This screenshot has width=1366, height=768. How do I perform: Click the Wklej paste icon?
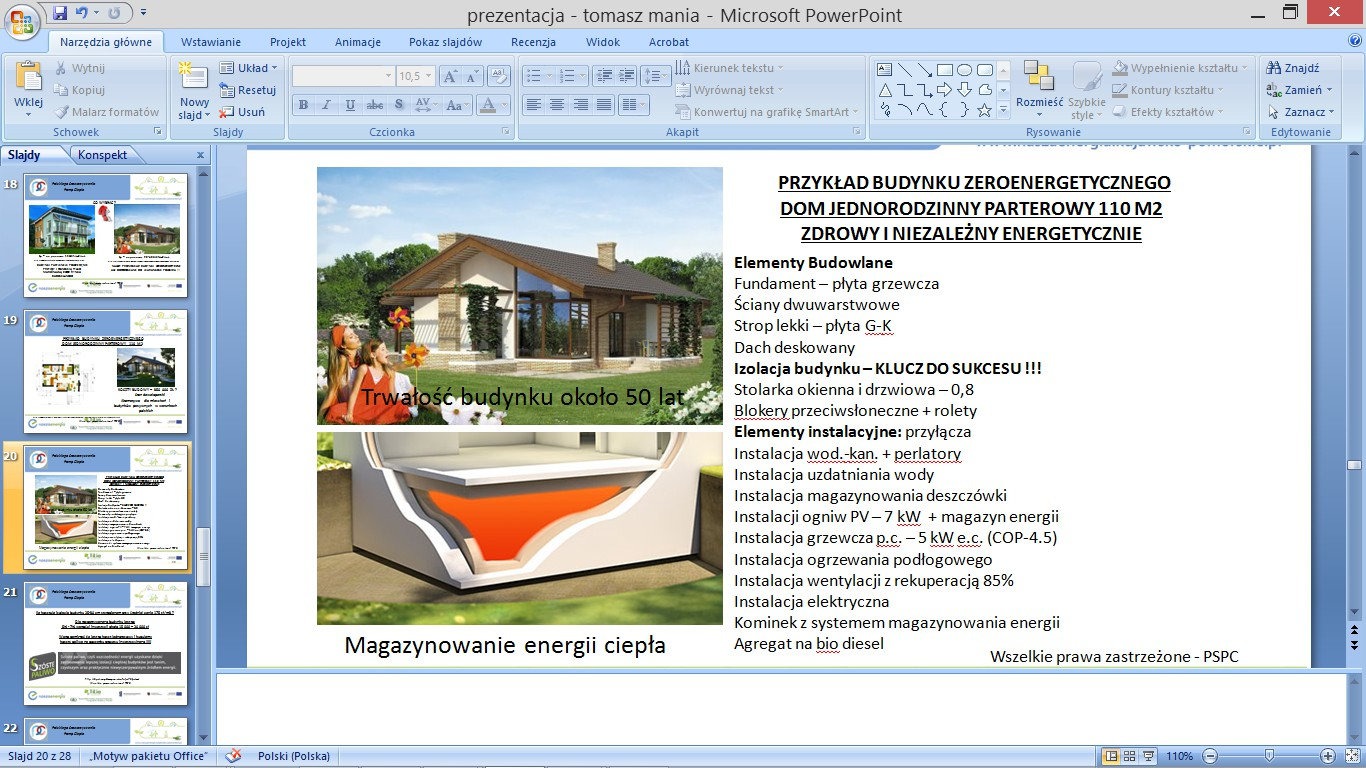pos(28,76)
